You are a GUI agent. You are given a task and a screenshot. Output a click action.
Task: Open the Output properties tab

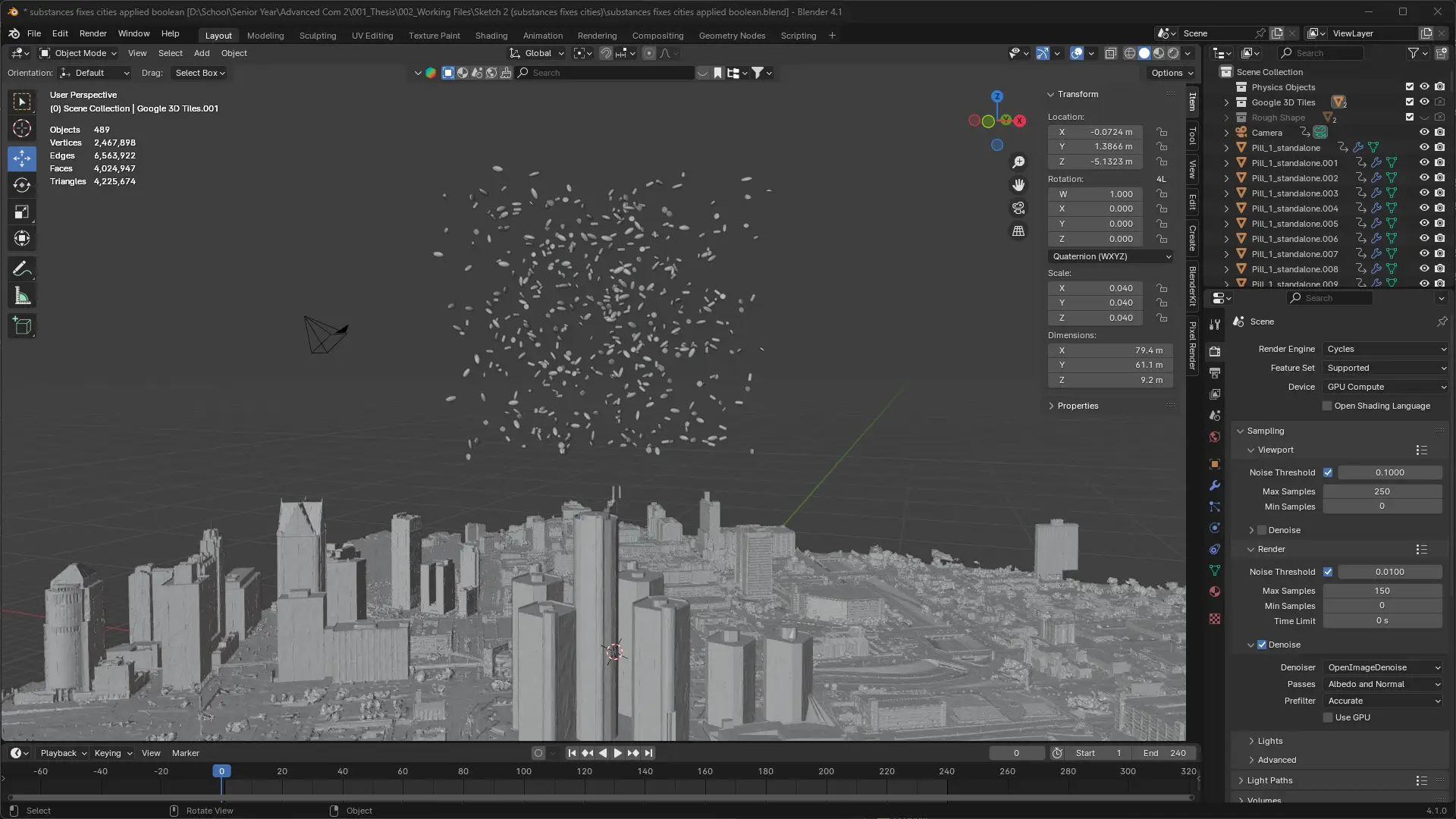tap(1215, 373)
